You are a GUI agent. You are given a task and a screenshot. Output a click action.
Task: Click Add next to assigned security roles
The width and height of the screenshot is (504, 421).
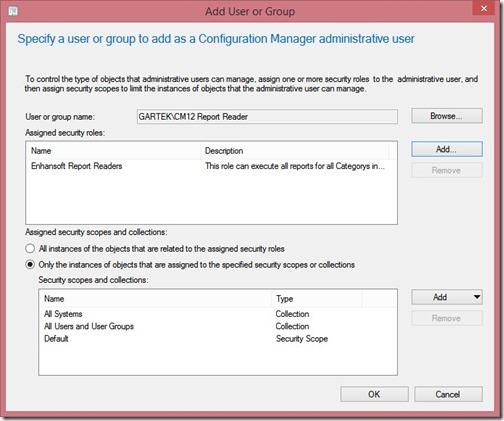pos(447,149)
